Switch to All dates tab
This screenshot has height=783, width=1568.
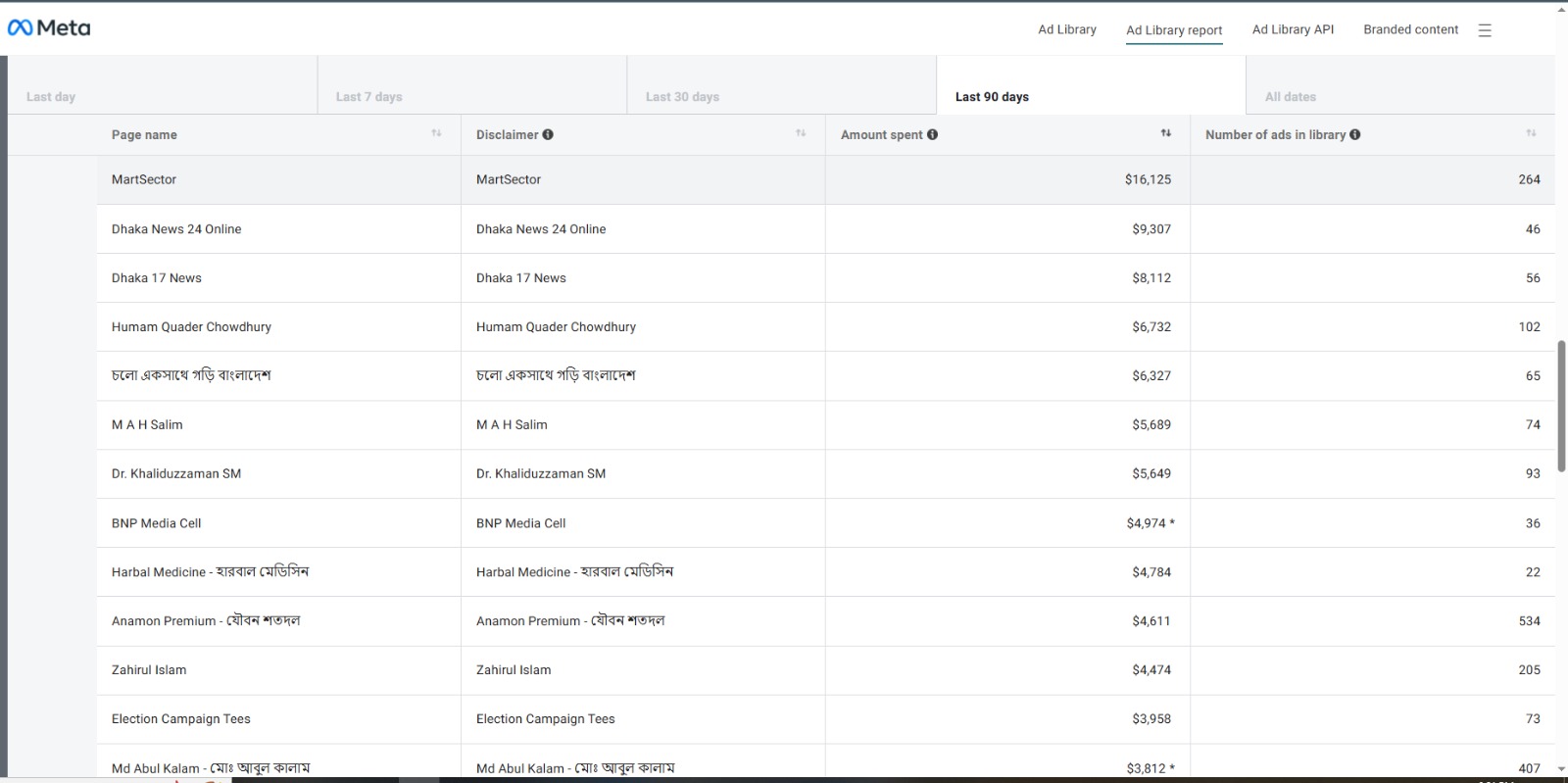1400,85
